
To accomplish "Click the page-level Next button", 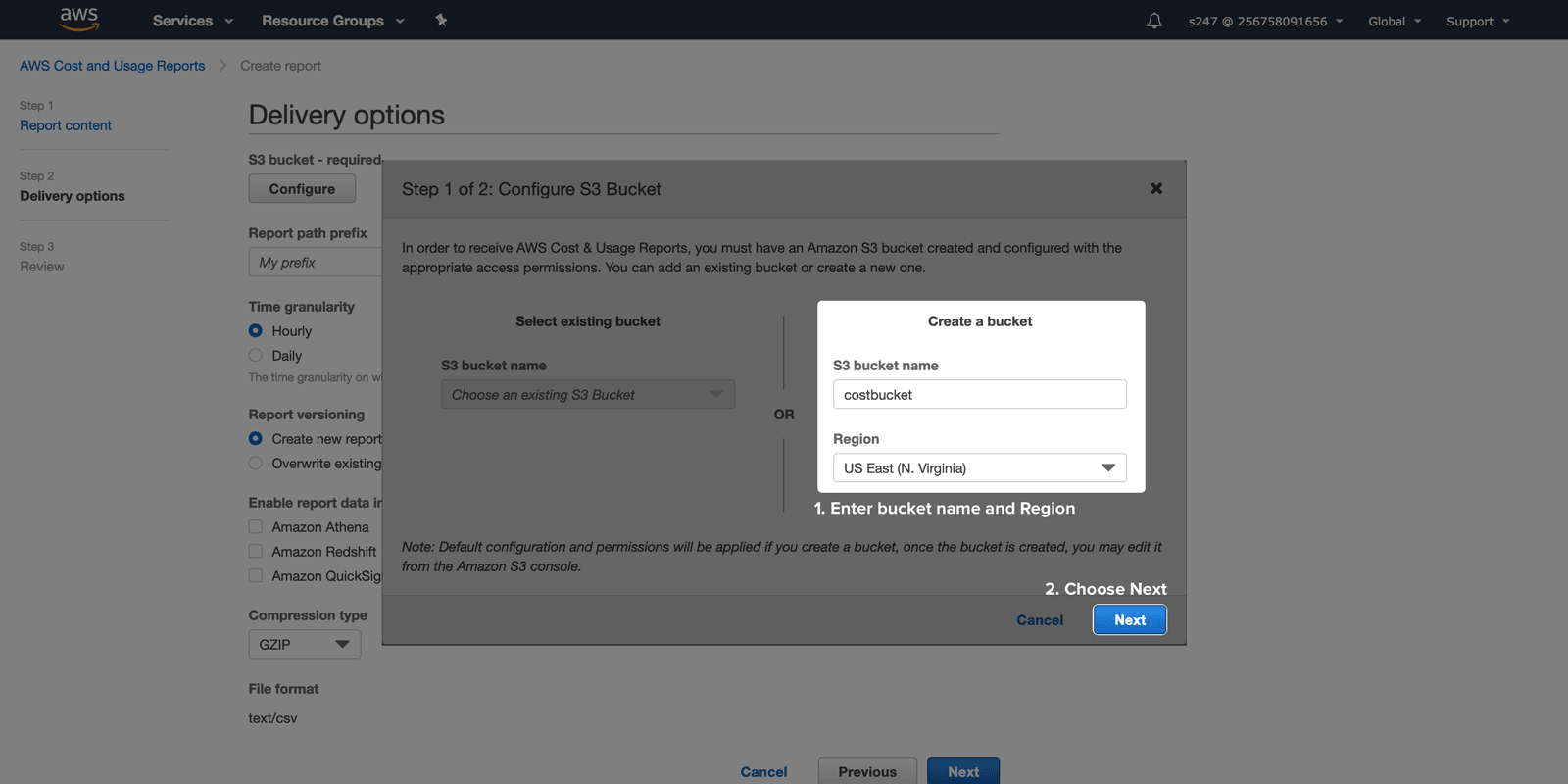I will tap(963, 771).
